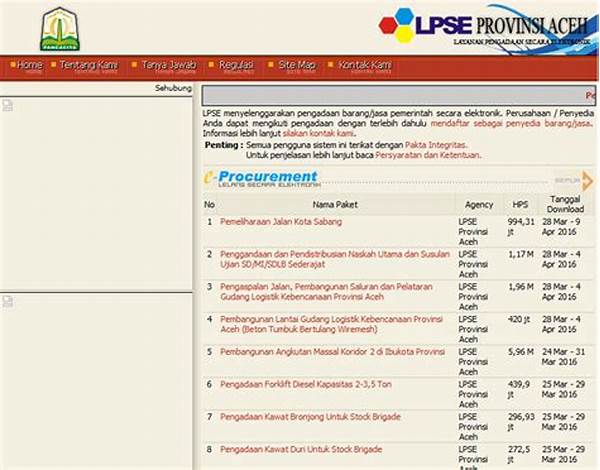The image size is (600, 470).
Task: Open Tanya Jawab menu item
Action: pyautogui.click(x=167, y=65)
